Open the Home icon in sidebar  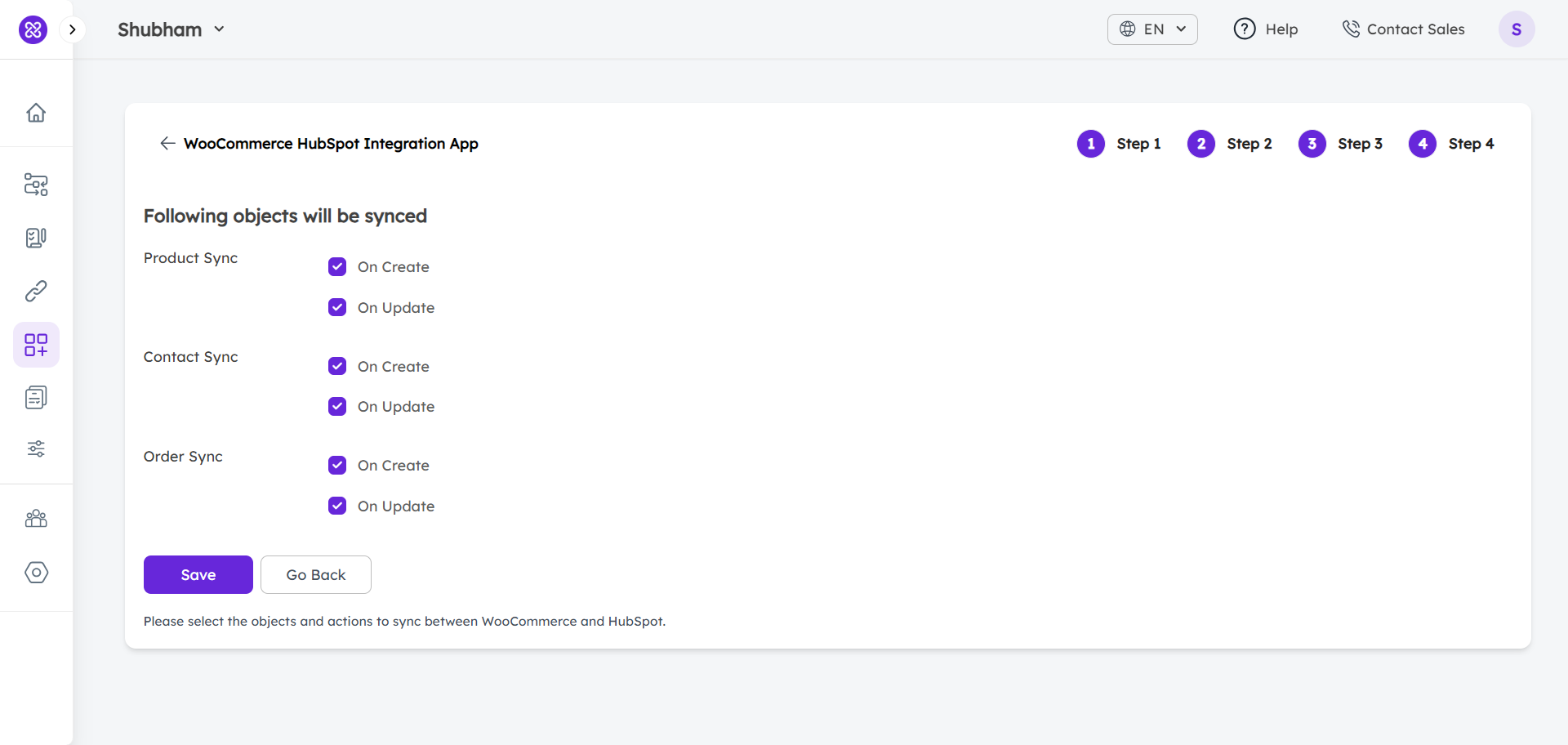point(36,113)
